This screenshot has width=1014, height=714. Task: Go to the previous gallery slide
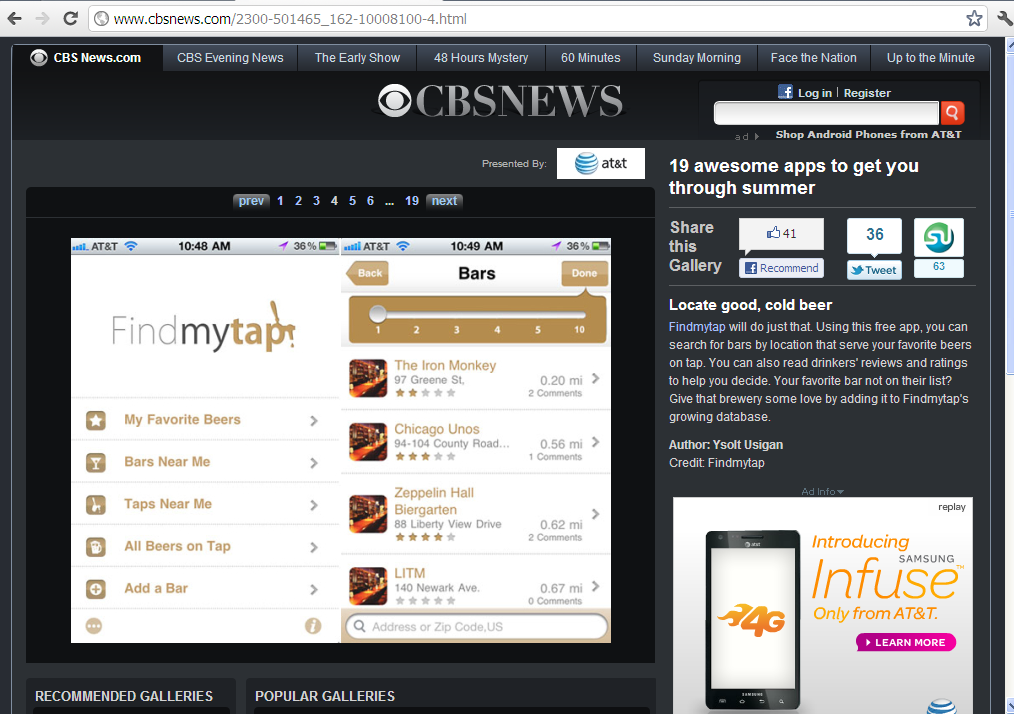point(251,200)
